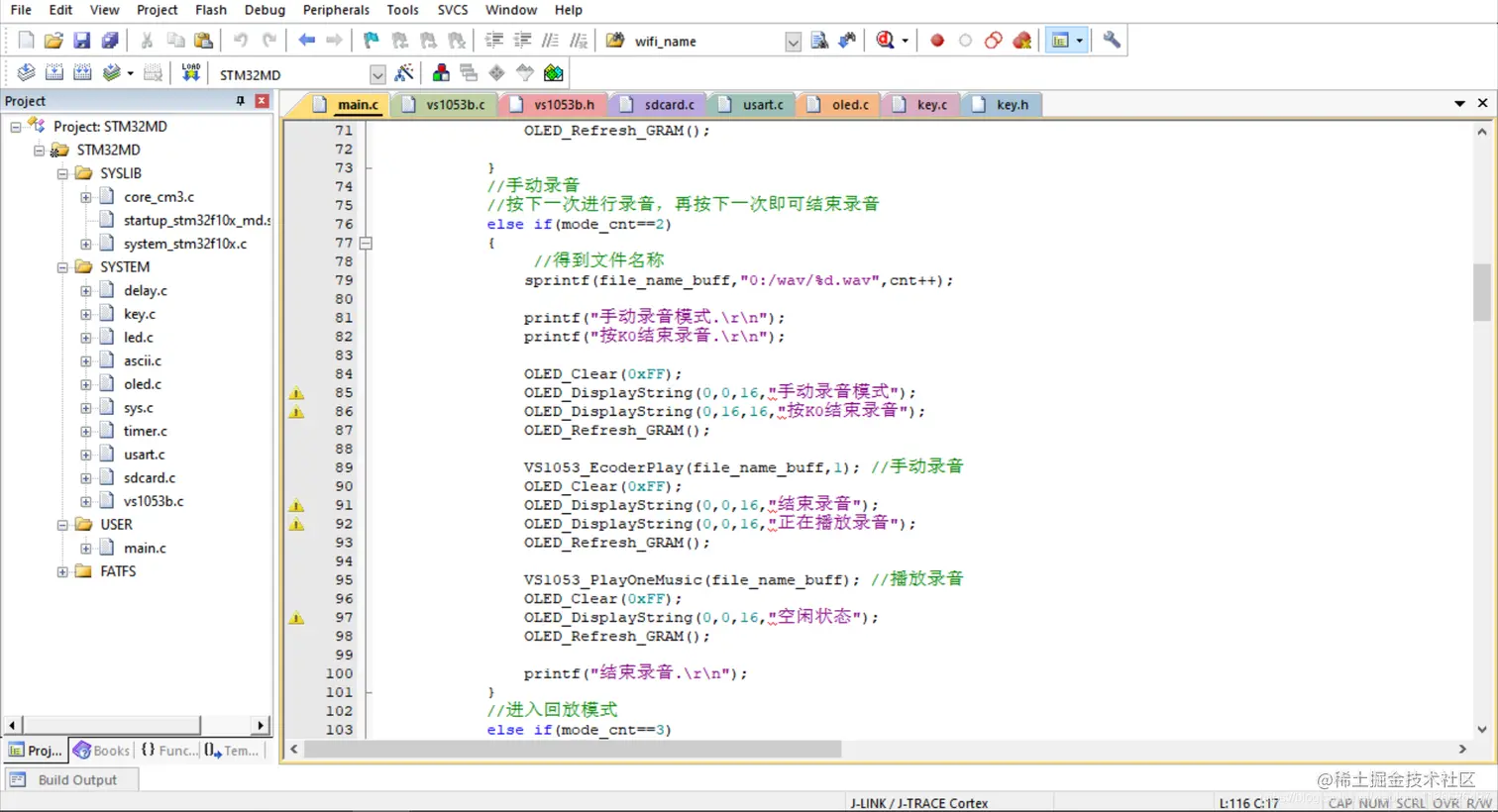Click J-LINK / J-TRACE Cortex status text
Image resolution: width=1498 pixels, height=812 pixels.
click(918, 803)
